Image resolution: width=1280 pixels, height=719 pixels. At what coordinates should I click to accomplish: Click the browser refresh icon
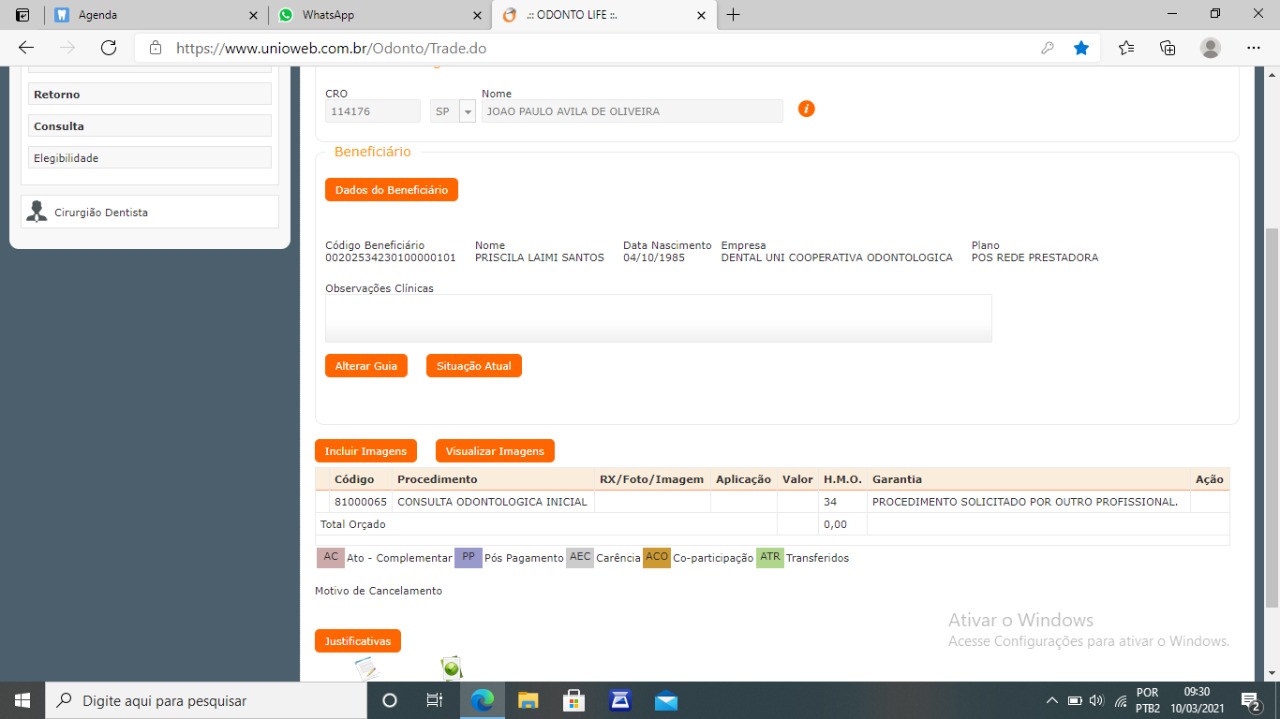109,48
